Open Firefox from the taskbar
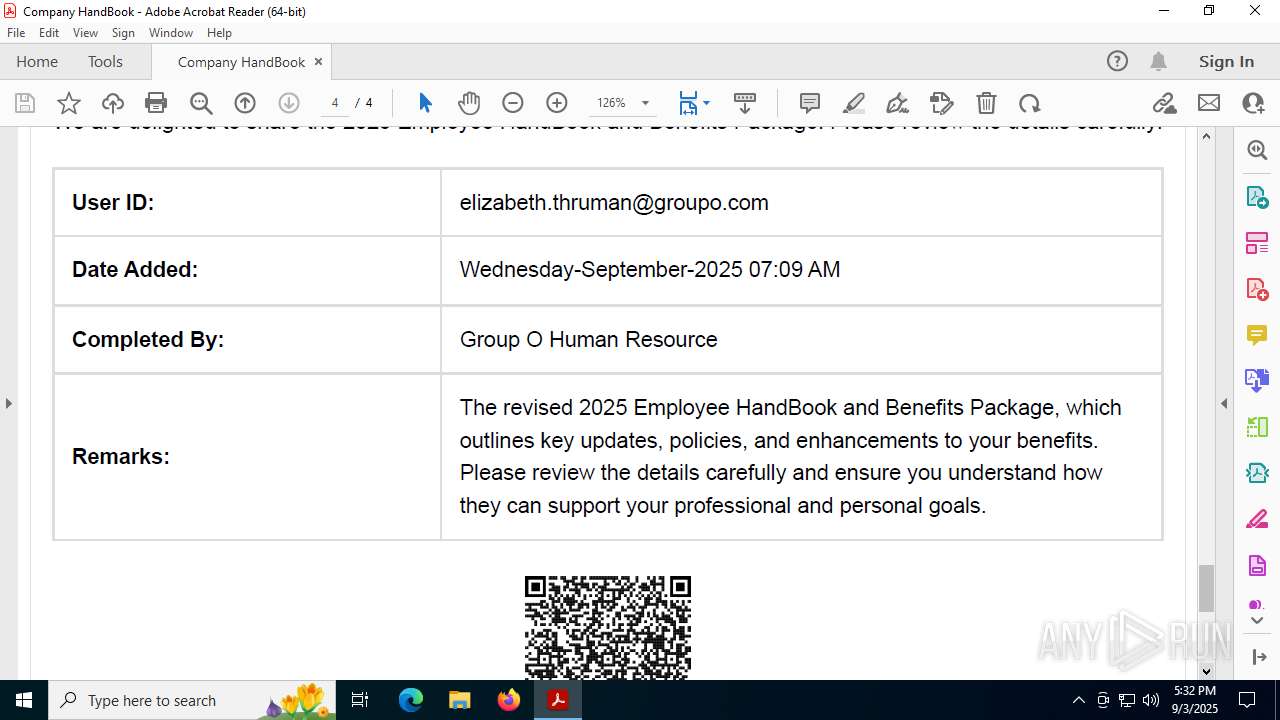The width and height of the screenshot is (1280, 720). click(509, 700)
